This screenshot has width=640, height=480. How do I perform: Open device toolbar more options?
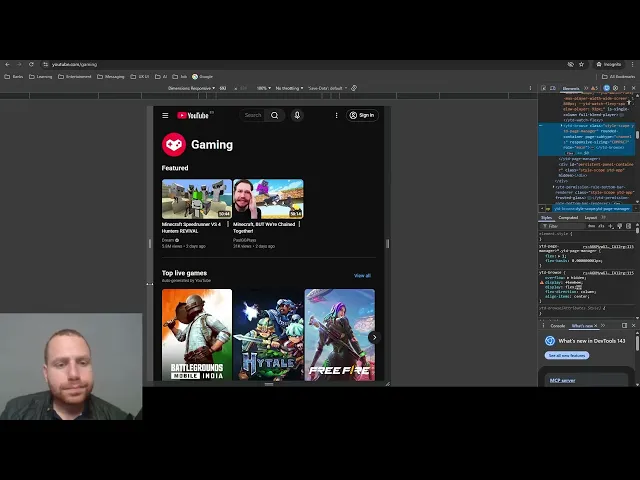(531, 88)
